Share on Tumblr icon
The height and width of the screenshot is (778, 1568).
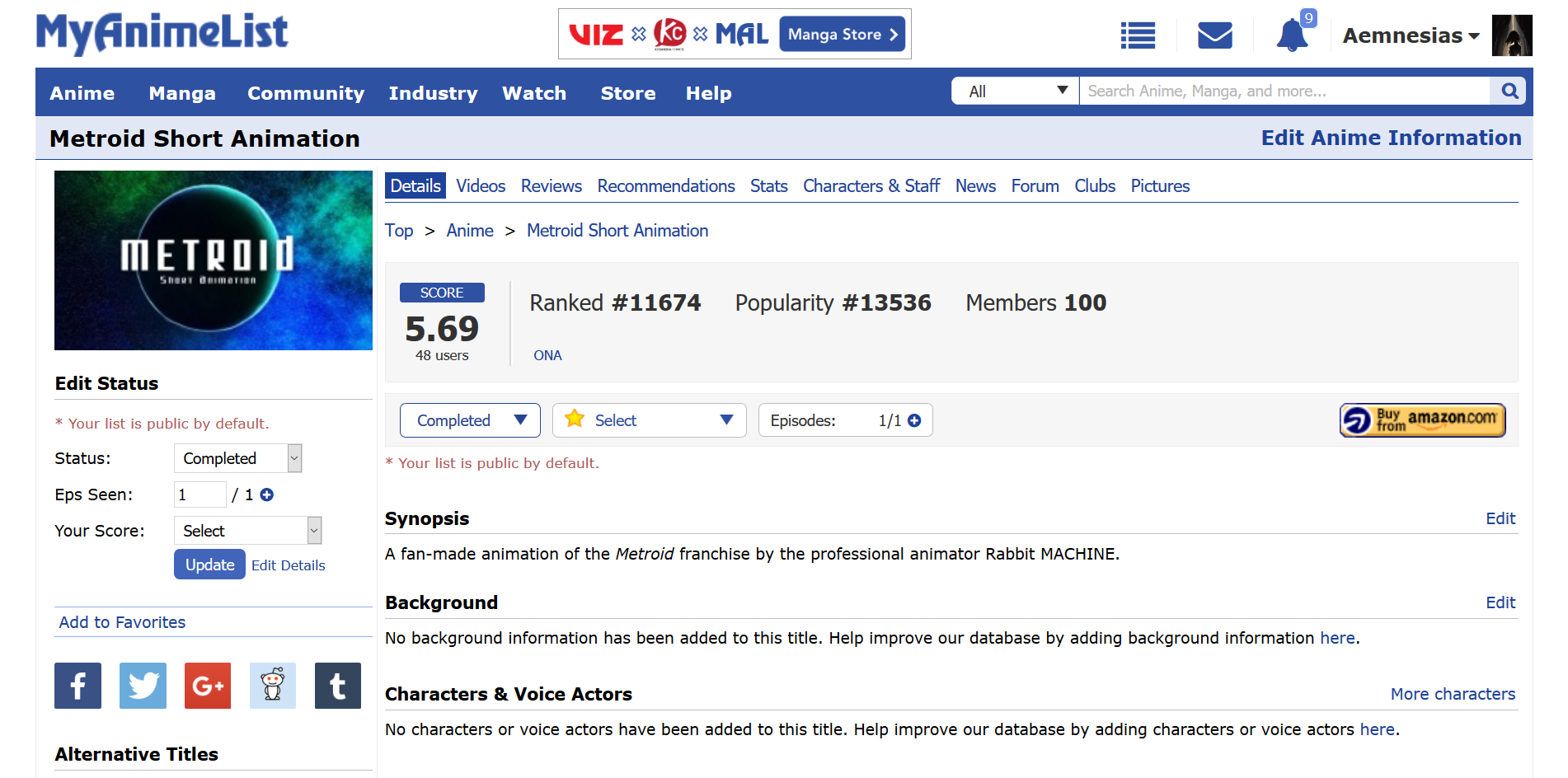click(x=338, y=686)
